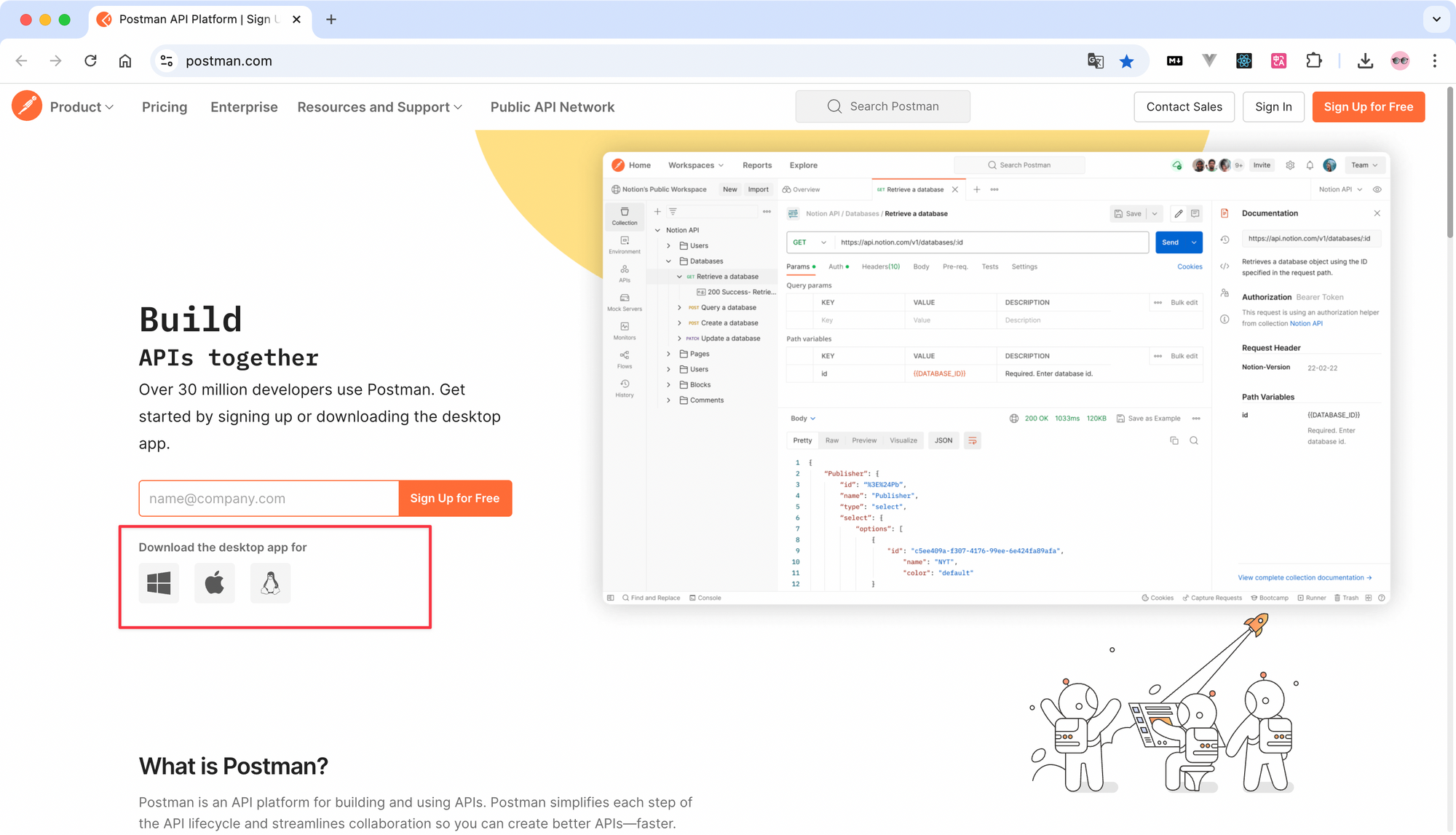The image size is (1456, 835).
Task: Click the Flows icon in sidebar
Action: click(623, 358)
